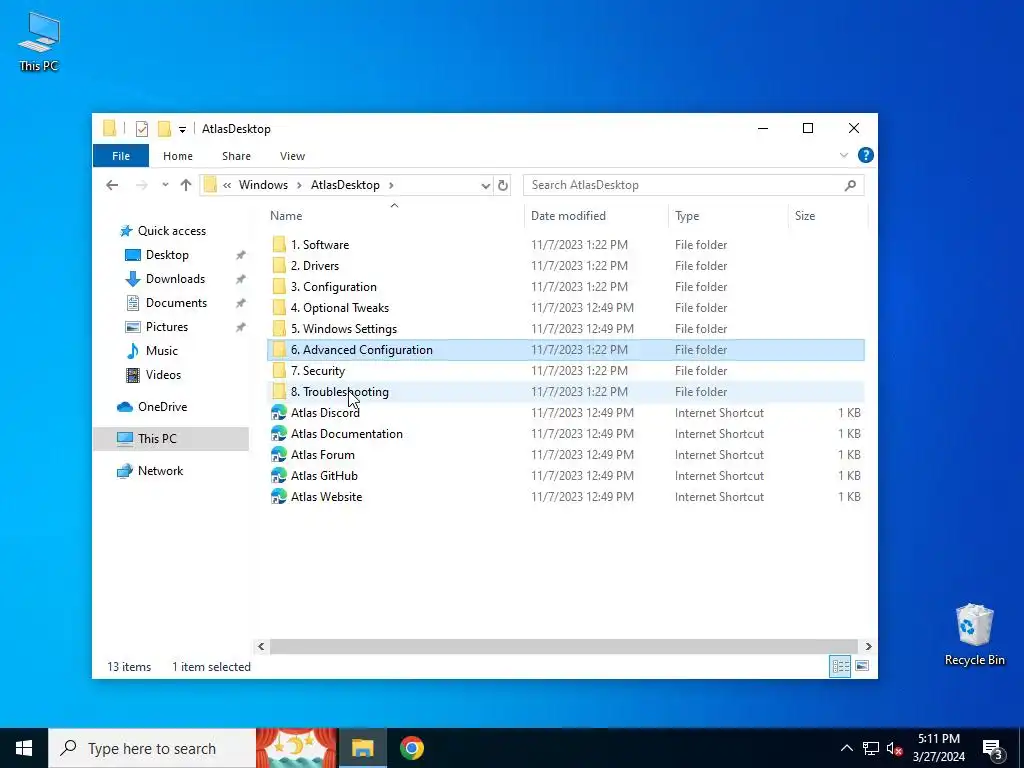Select Documents in the navigation pane
Viewport: 1024px width, 768px height.
(x=176, y=303)
